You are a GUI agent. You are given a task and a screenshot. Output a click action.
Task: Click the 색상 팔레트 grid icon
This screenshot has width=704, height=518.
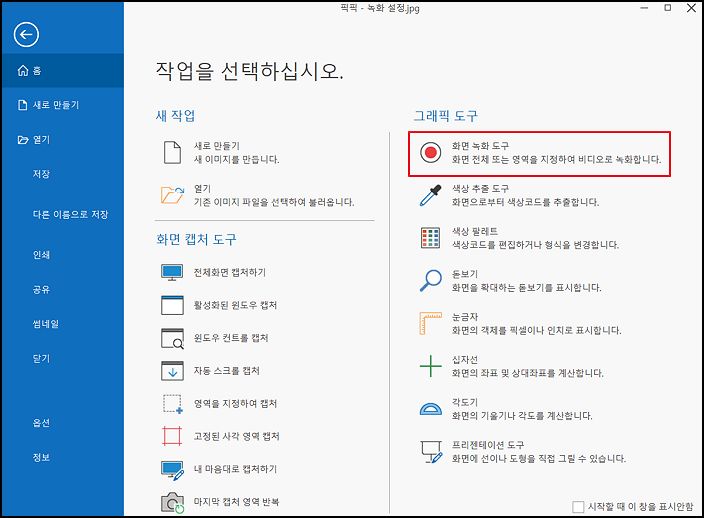(431, 238)
